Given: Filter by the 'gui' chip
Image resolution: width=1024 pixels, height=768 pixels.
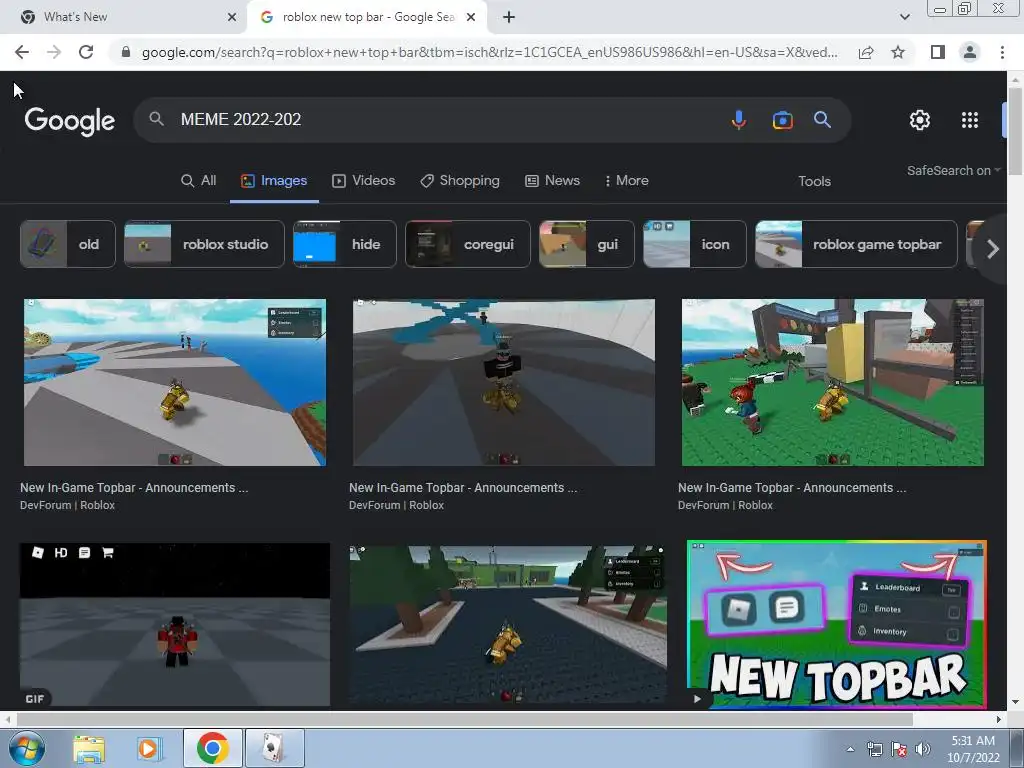Looking at the screenshot, I should click(x=587, y=244).
